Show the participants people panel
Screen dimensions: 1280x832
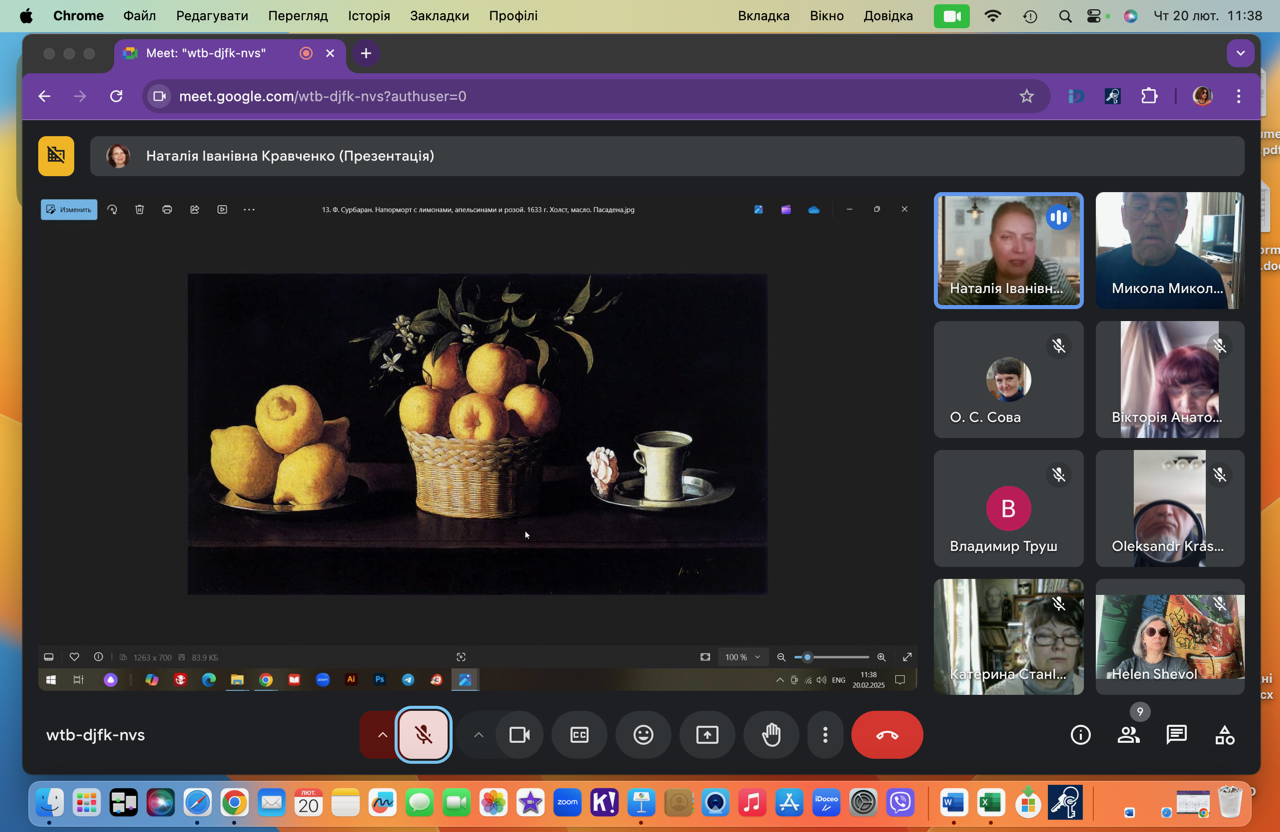[x=1128, y=735]
